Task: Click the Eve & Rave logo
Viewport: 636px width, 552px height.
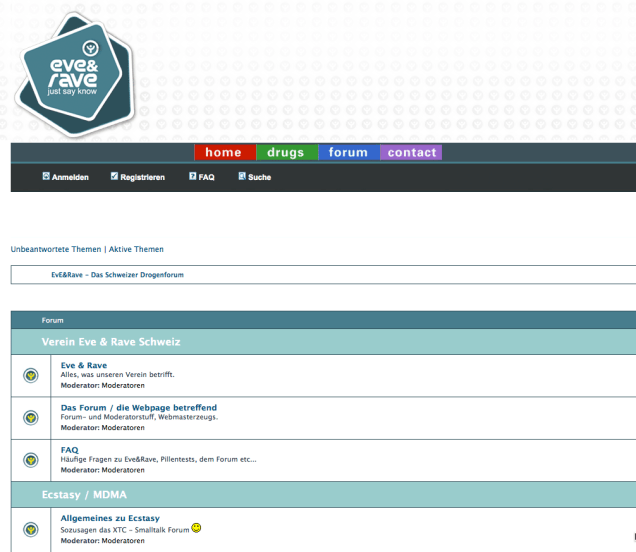Action: tap(72, 71)
